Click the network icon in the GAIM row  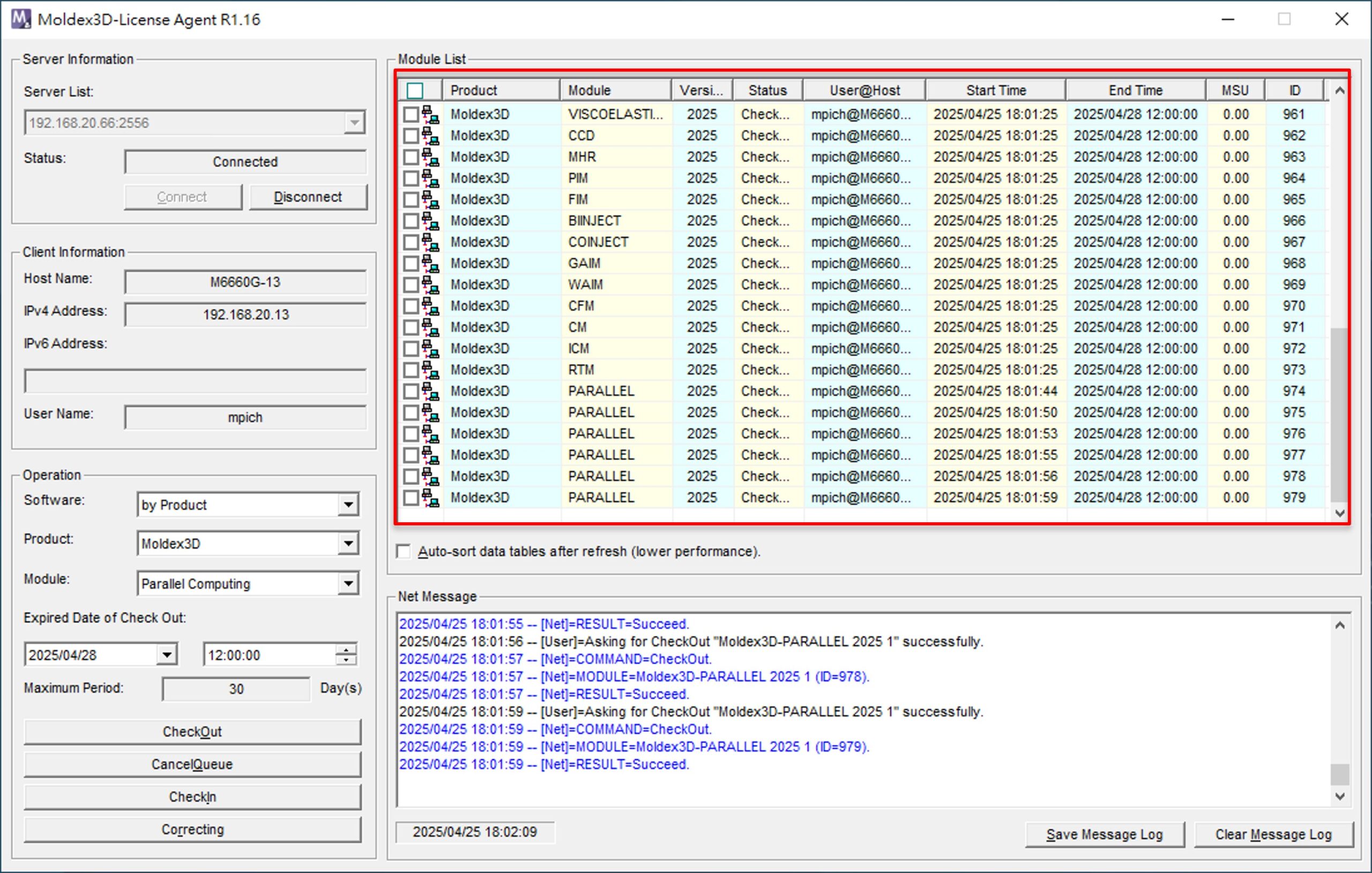pyautogui.click(x=431, y=263)
